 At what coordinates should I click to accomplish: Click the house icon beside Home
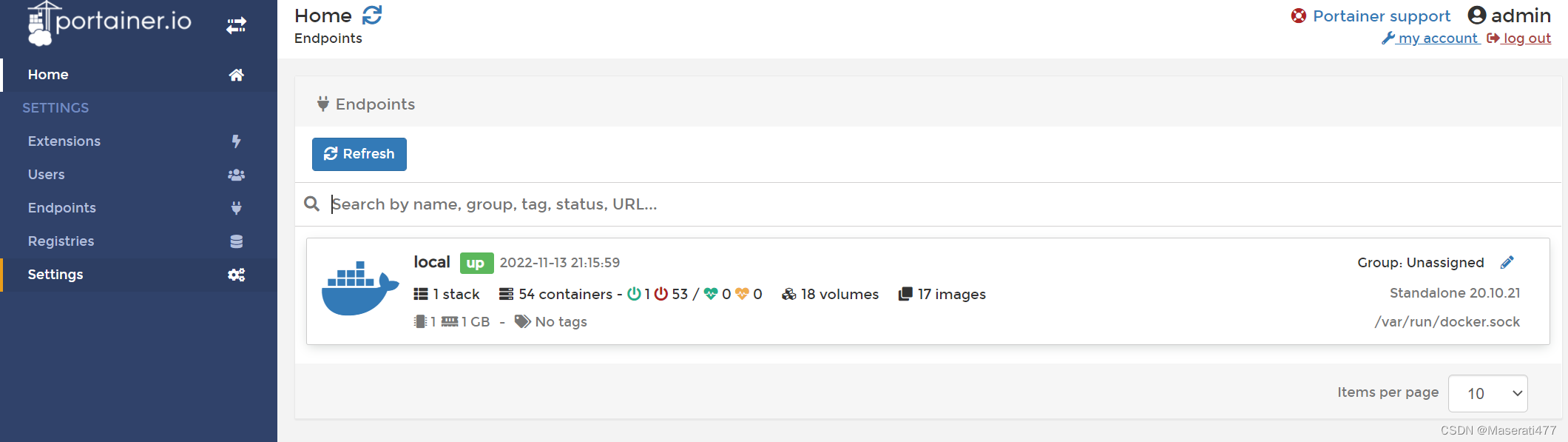click(236, 75)
